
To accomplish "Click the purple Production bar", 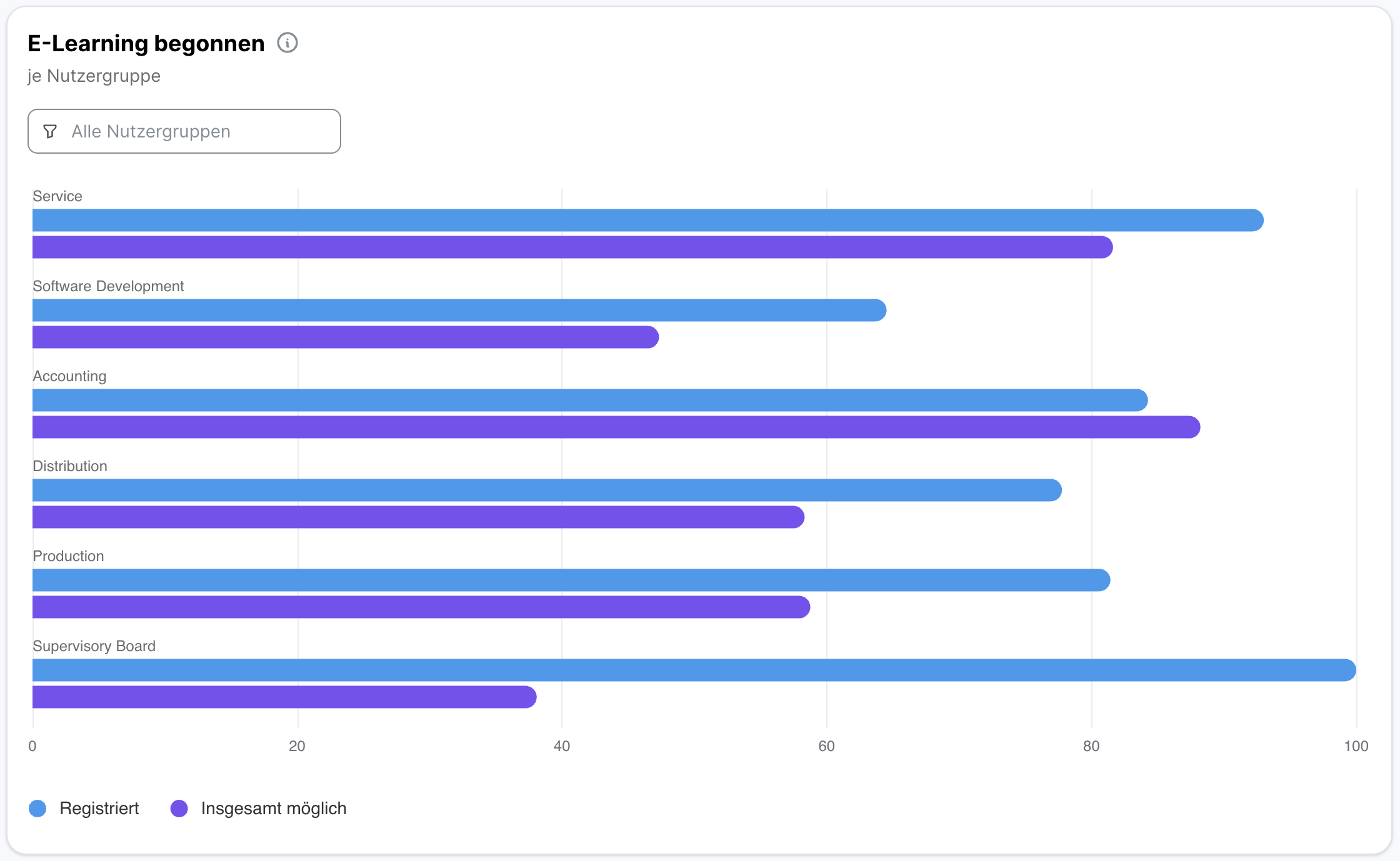I will pyautogui.click(x=421, y=607).
